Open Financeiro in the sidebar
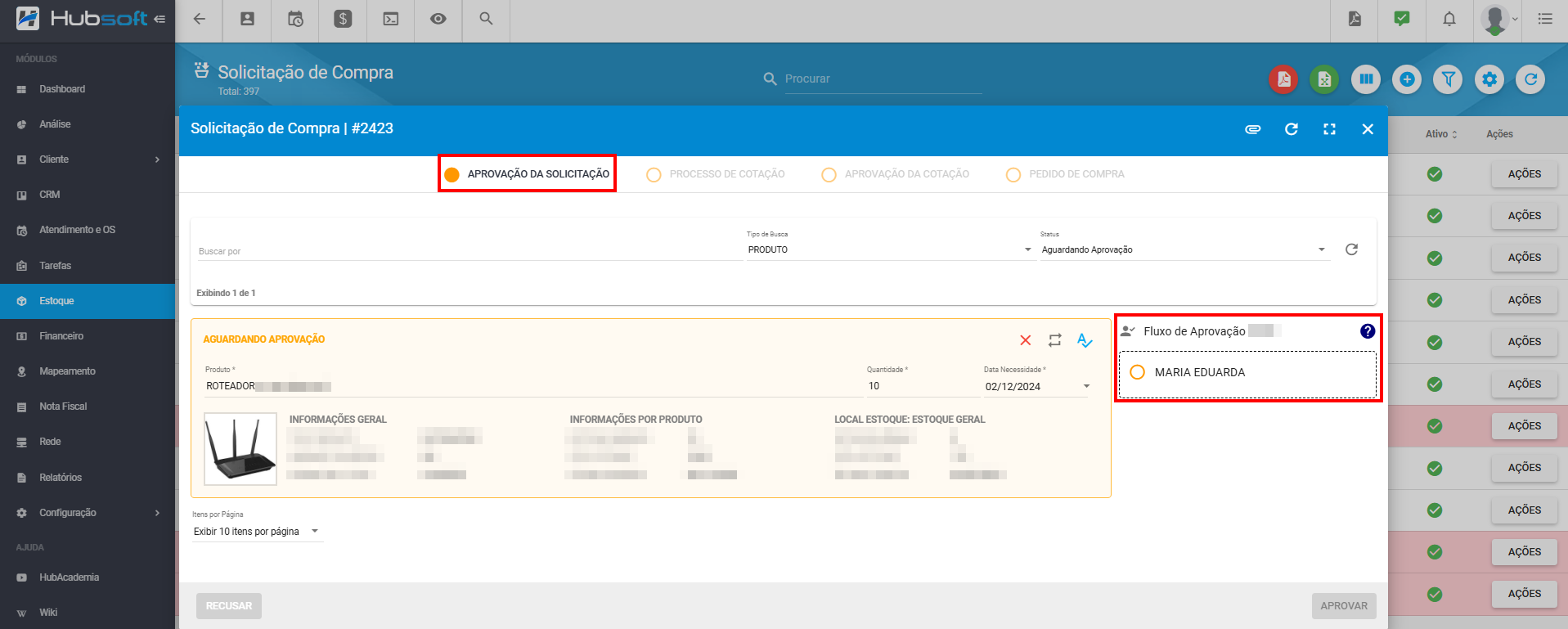 [88, 336]
